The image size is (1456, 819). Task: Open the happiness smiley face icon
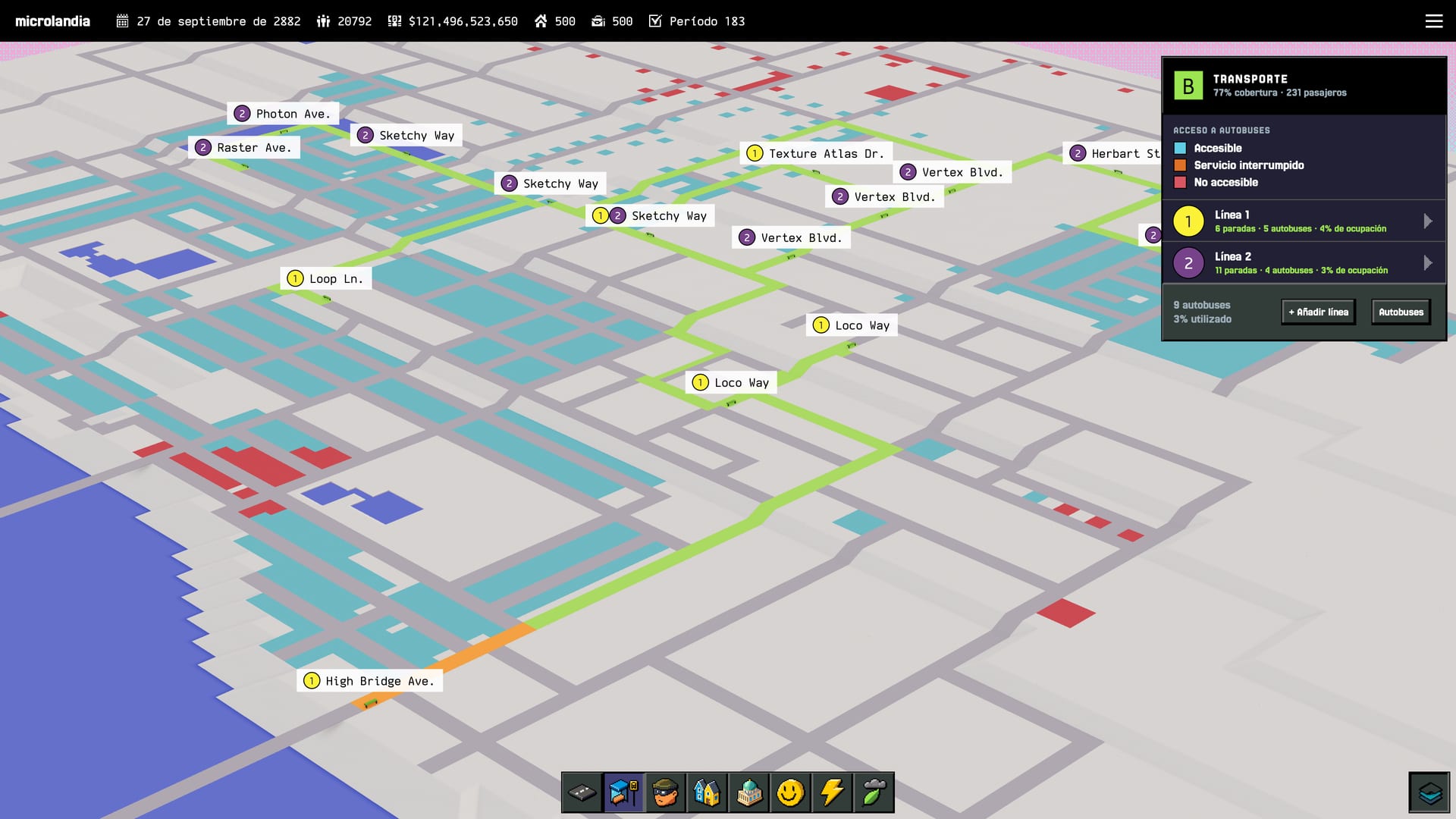point(790,793)
